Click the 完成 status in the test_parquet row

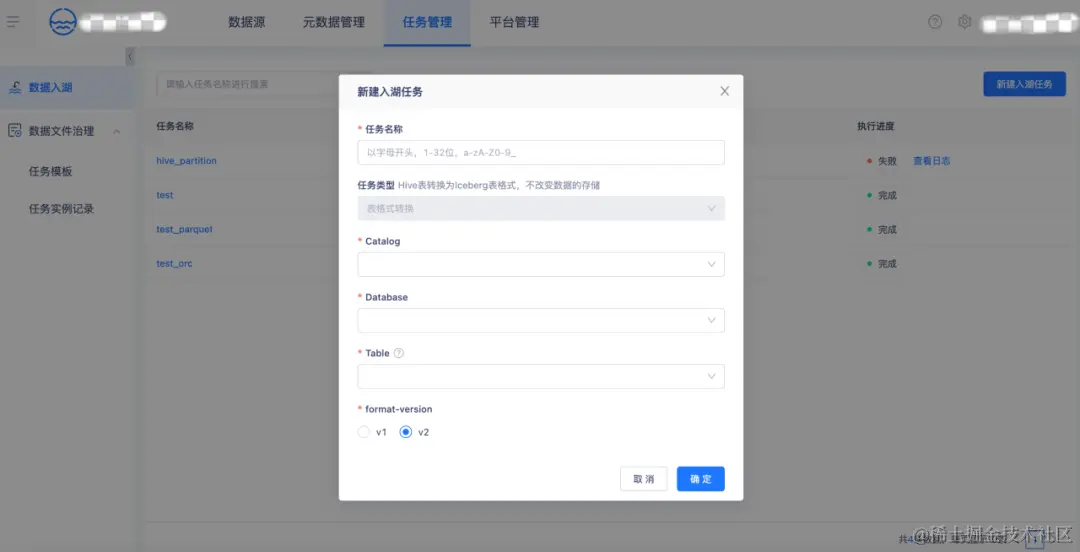coord(882,229)
